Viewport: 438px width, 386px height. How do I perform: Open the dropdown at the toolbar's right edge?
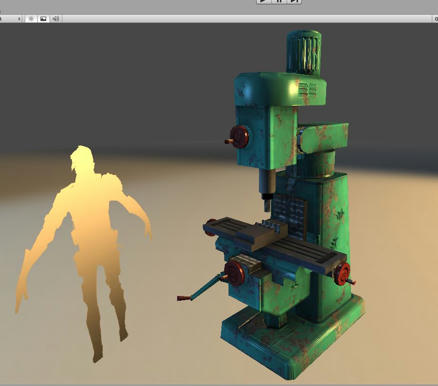click(x=436, y=19)
